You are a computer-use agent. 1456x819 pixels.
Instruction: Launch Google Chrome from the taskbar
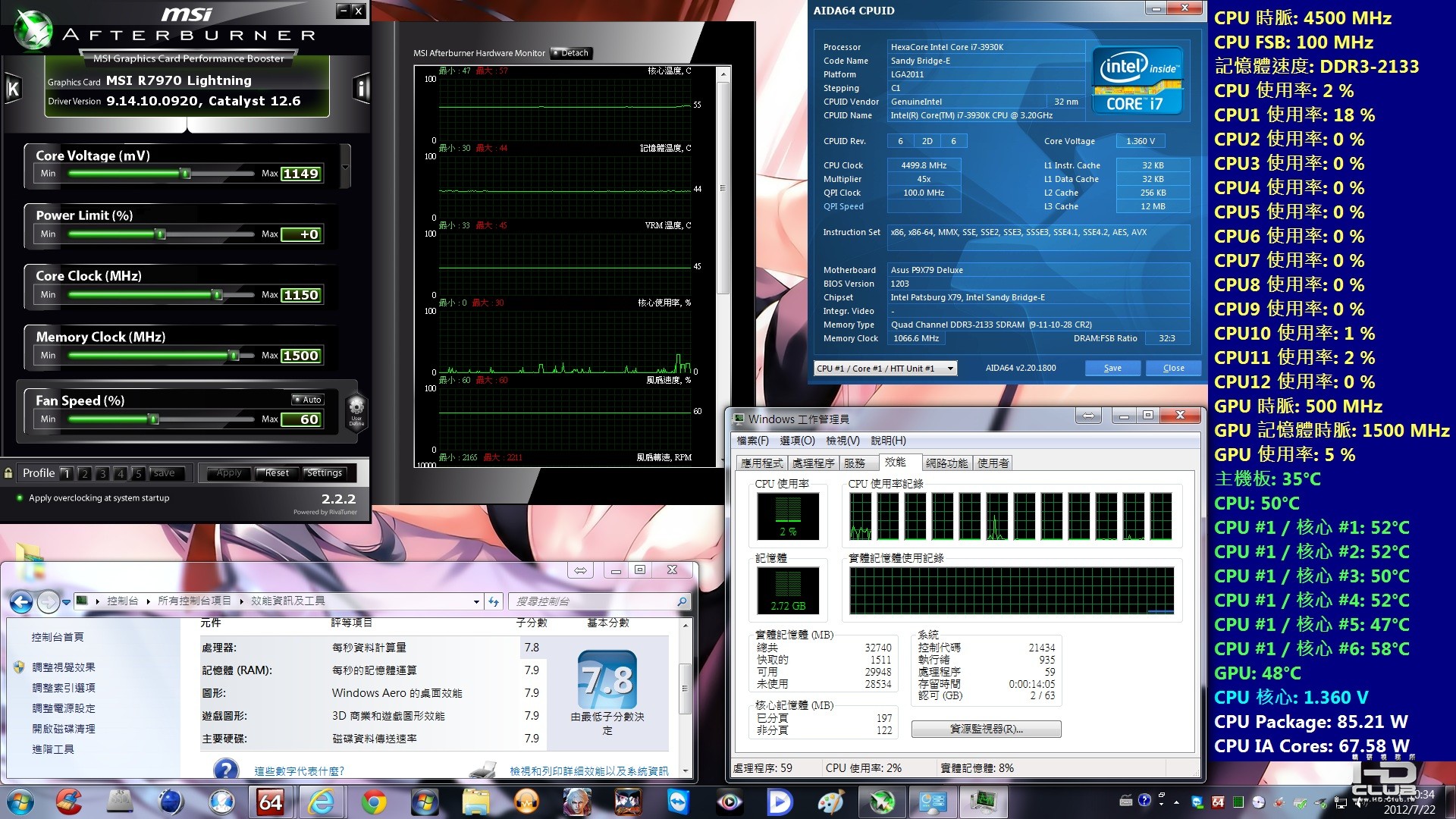click(x=373, y=802)
